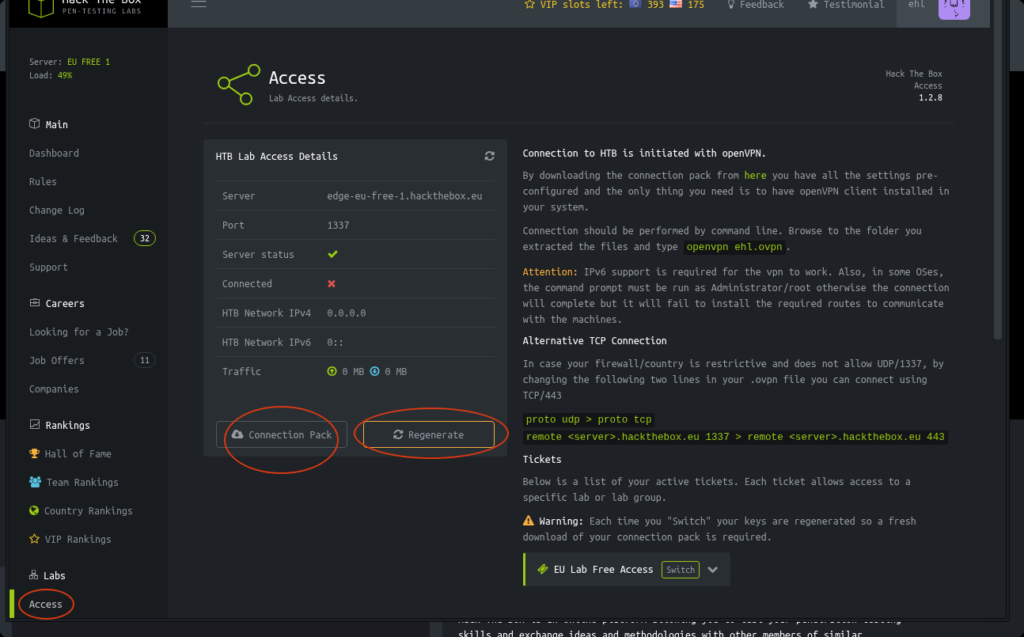
Task: Open Ideas & Feedback in sidebar
Action: click(73, 239)
